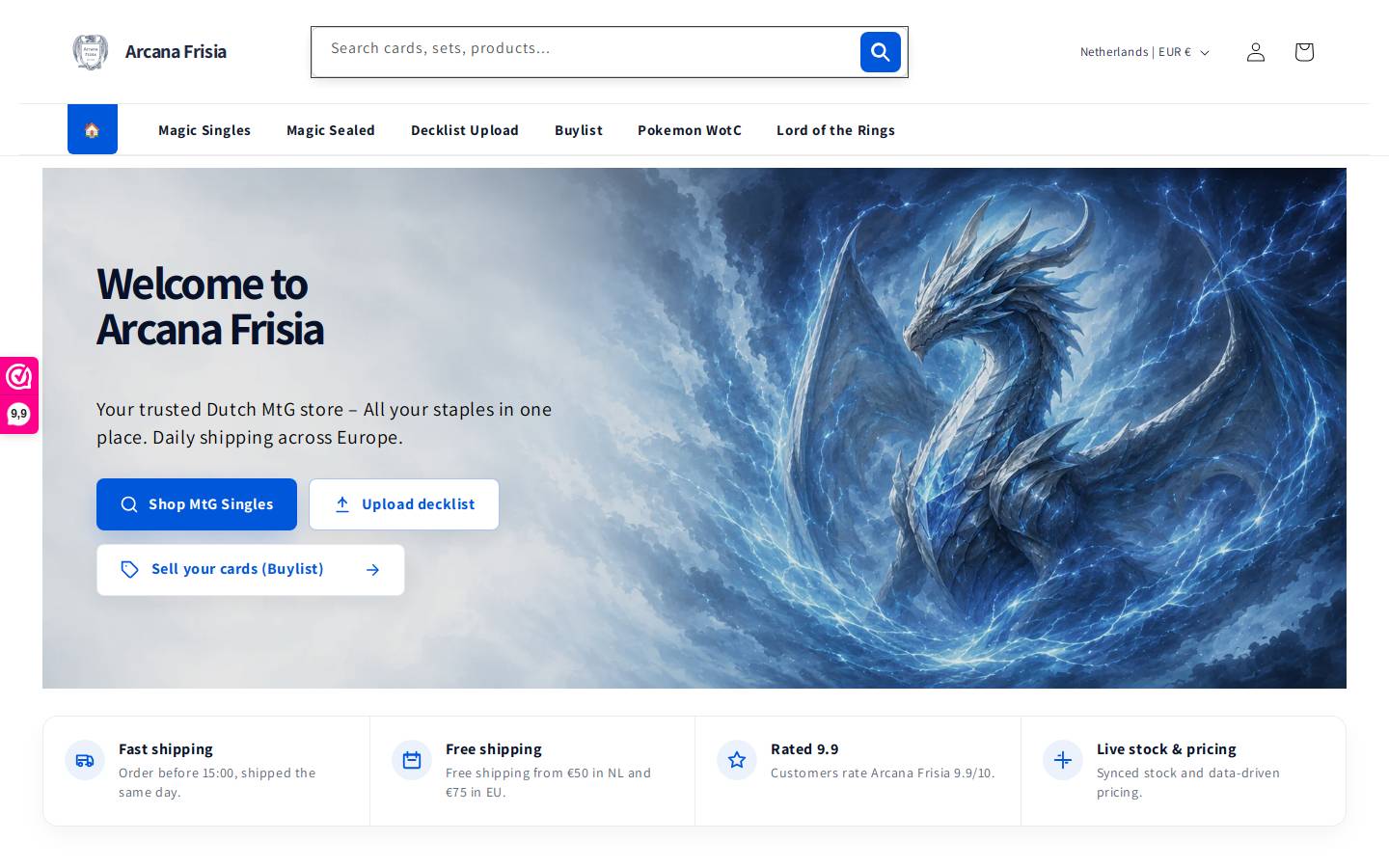Screen dimensions: 1389x868
Task: Click the arrow on Sell your cards
Action: 373,570
